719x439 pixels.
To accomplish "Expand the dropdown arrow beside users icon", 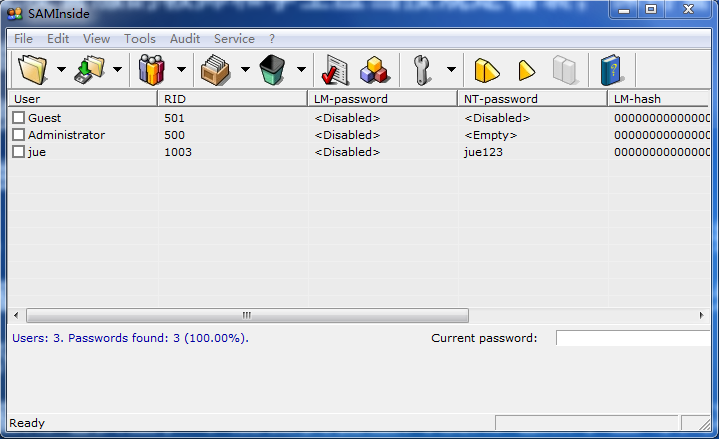I will tap(182, 69).
